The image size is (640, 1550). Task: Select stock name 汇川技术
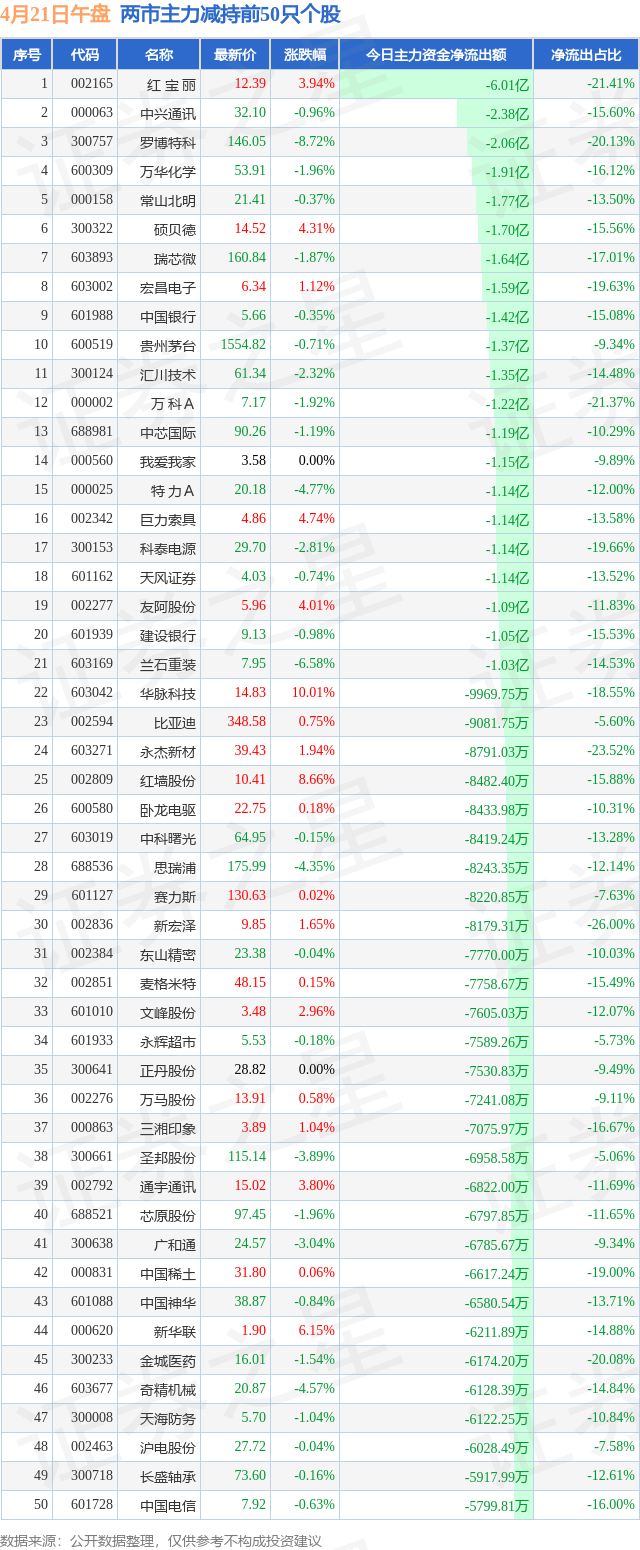tap(168, 374)
